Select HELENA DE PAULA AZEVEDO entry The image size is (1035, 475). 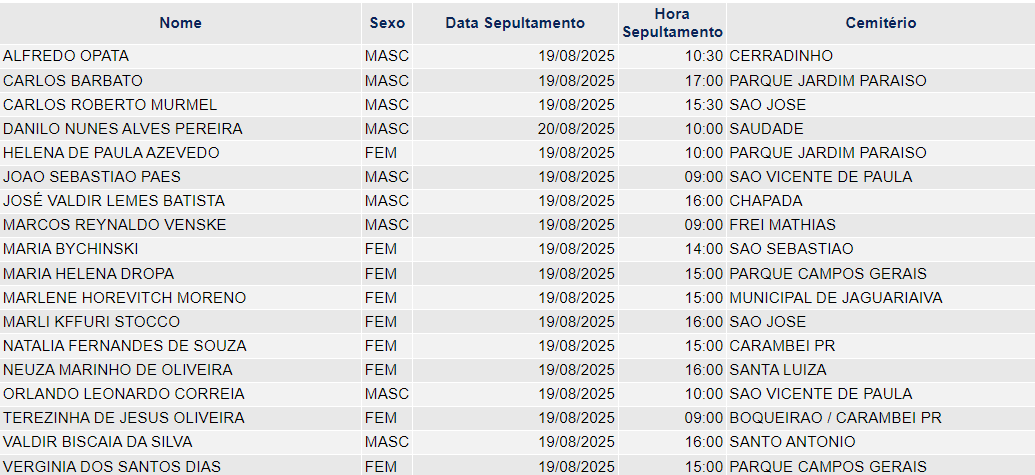(x=111, y=153)
